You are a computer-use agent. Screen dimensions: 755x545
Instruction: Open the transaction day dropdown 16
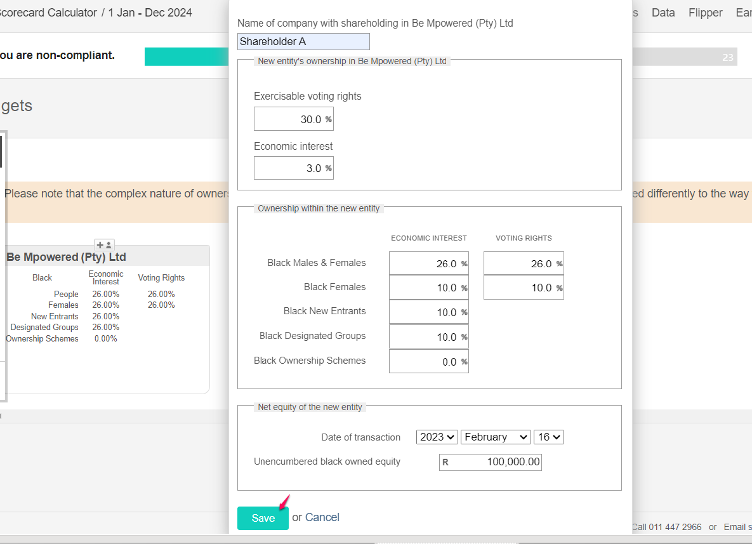coord(548,437)
